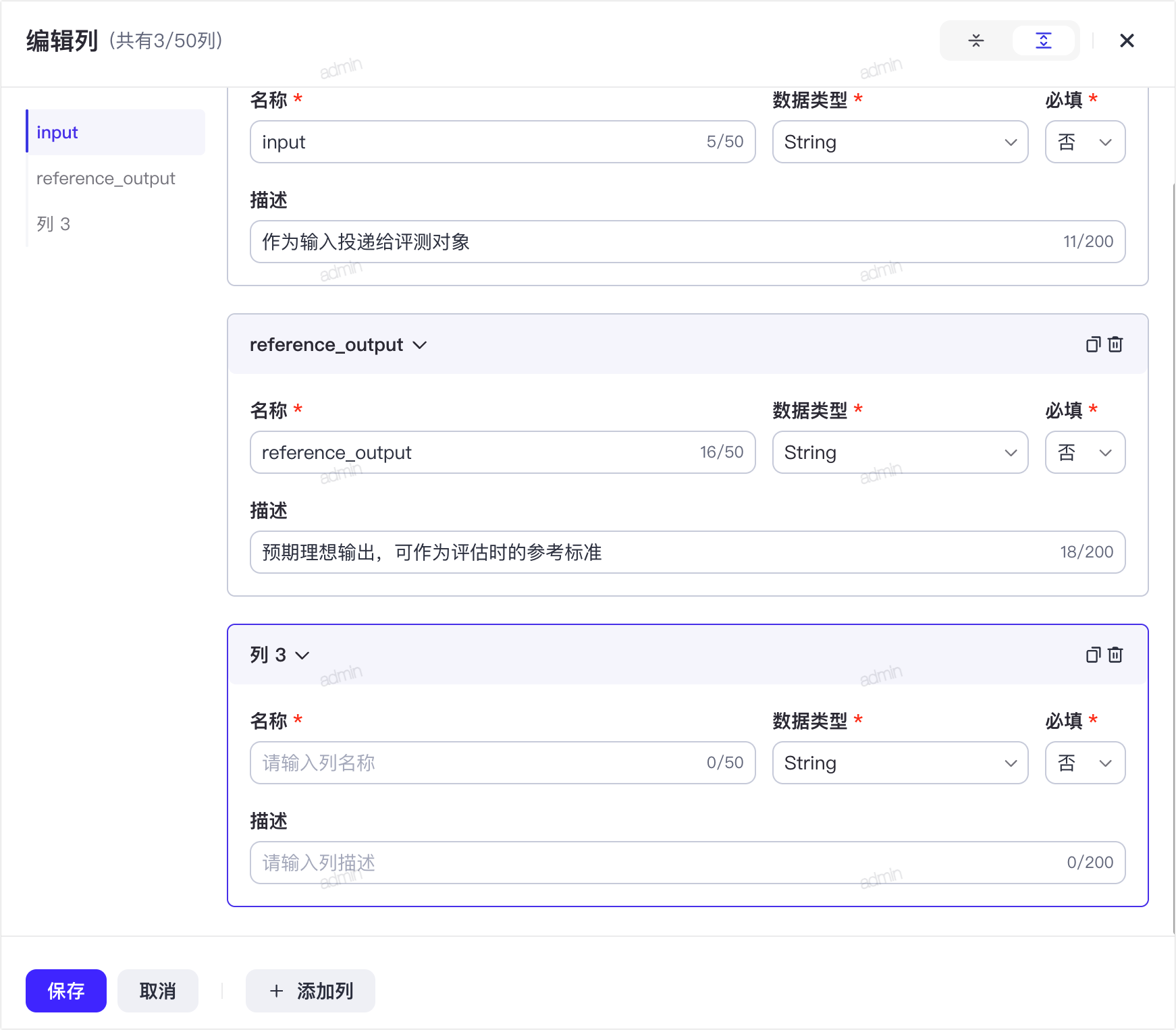Open the input column data type dropdown
The image size is (1176, 1030).
click(900, 142)
